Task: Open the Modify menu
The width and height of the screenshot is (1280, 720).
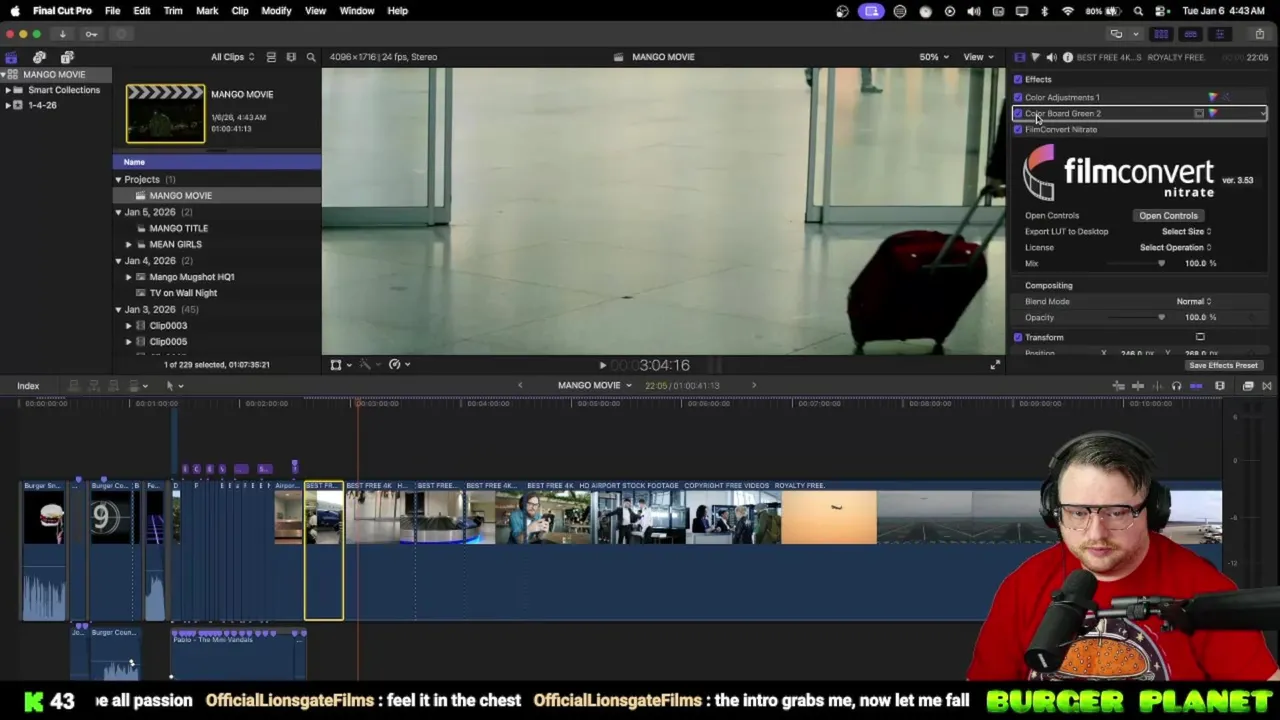Action: (x=276, y=11)
